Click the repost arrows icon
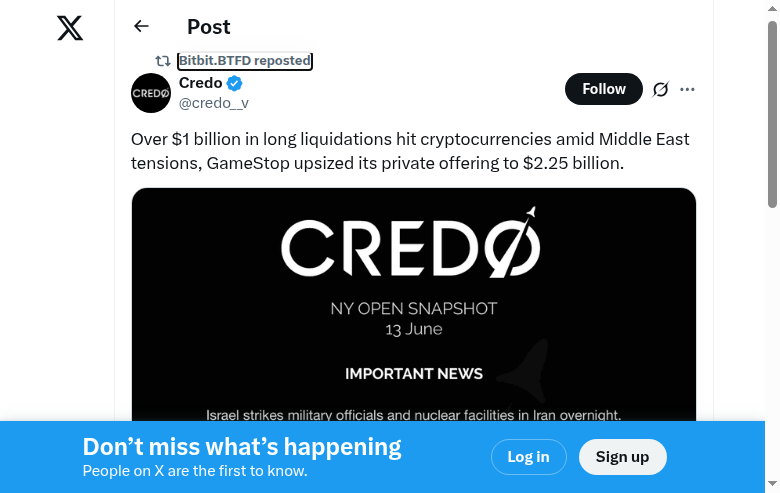The width and height of the screenshot is (780, 493). (x=162, y=61)
